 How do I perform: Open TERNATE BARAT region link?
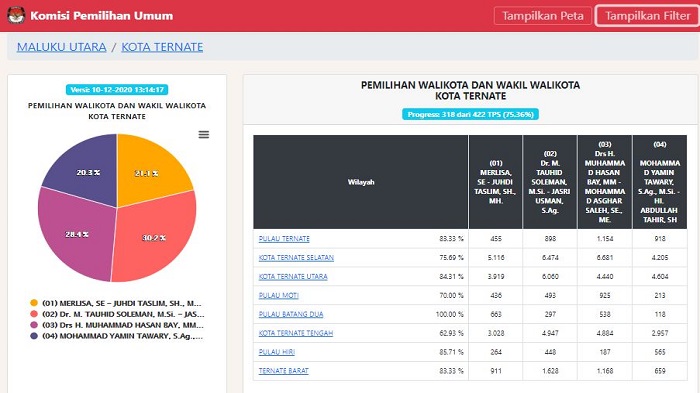(x=283, y=371)
